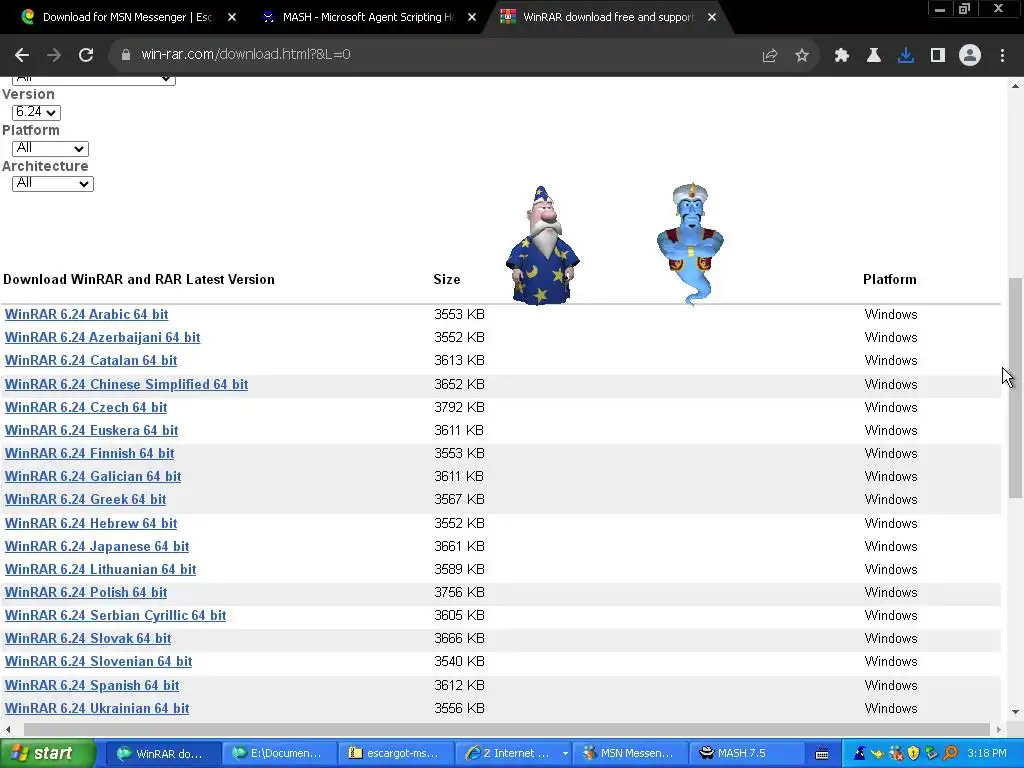This screenshot has height=768, width=1024.
Task: Download WinRAR 6.24 Serbian Cyrillic 64 bit
Action: [x=115, y=616]
